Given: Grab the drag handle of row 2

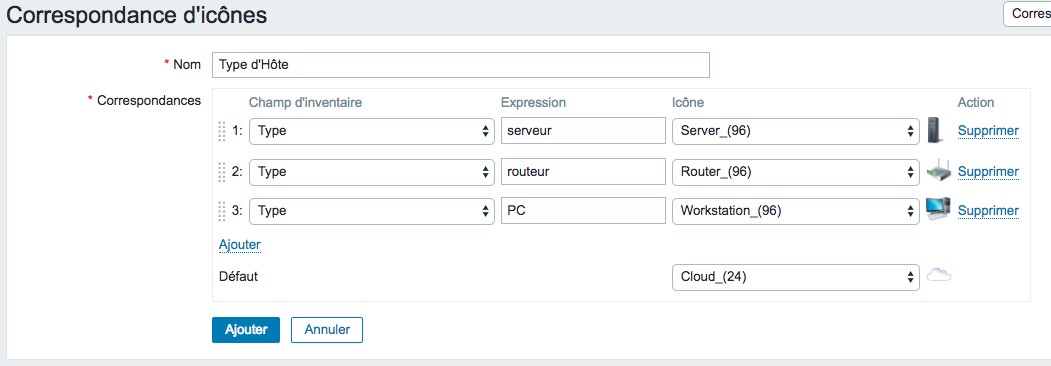Looking at the screenshot, I should click(223, 172).
